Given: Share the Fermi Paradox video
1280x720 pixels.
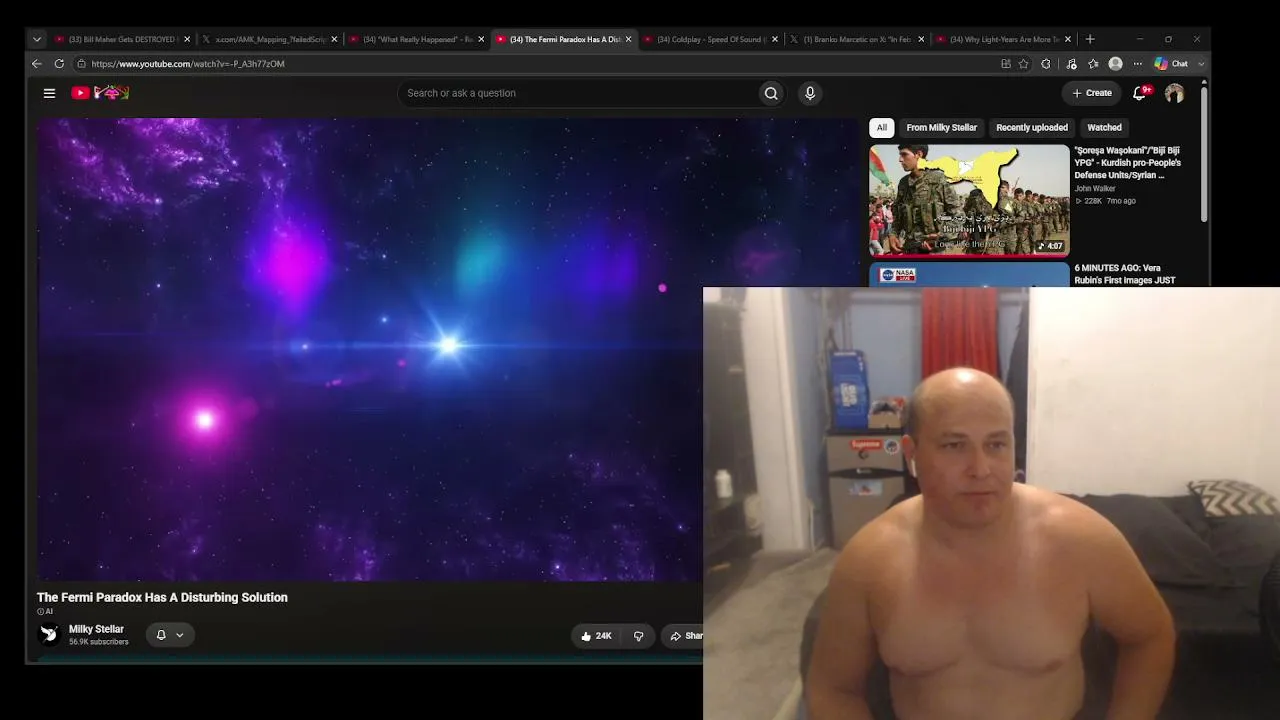Looking at the screenshot, I should point(685,636).
